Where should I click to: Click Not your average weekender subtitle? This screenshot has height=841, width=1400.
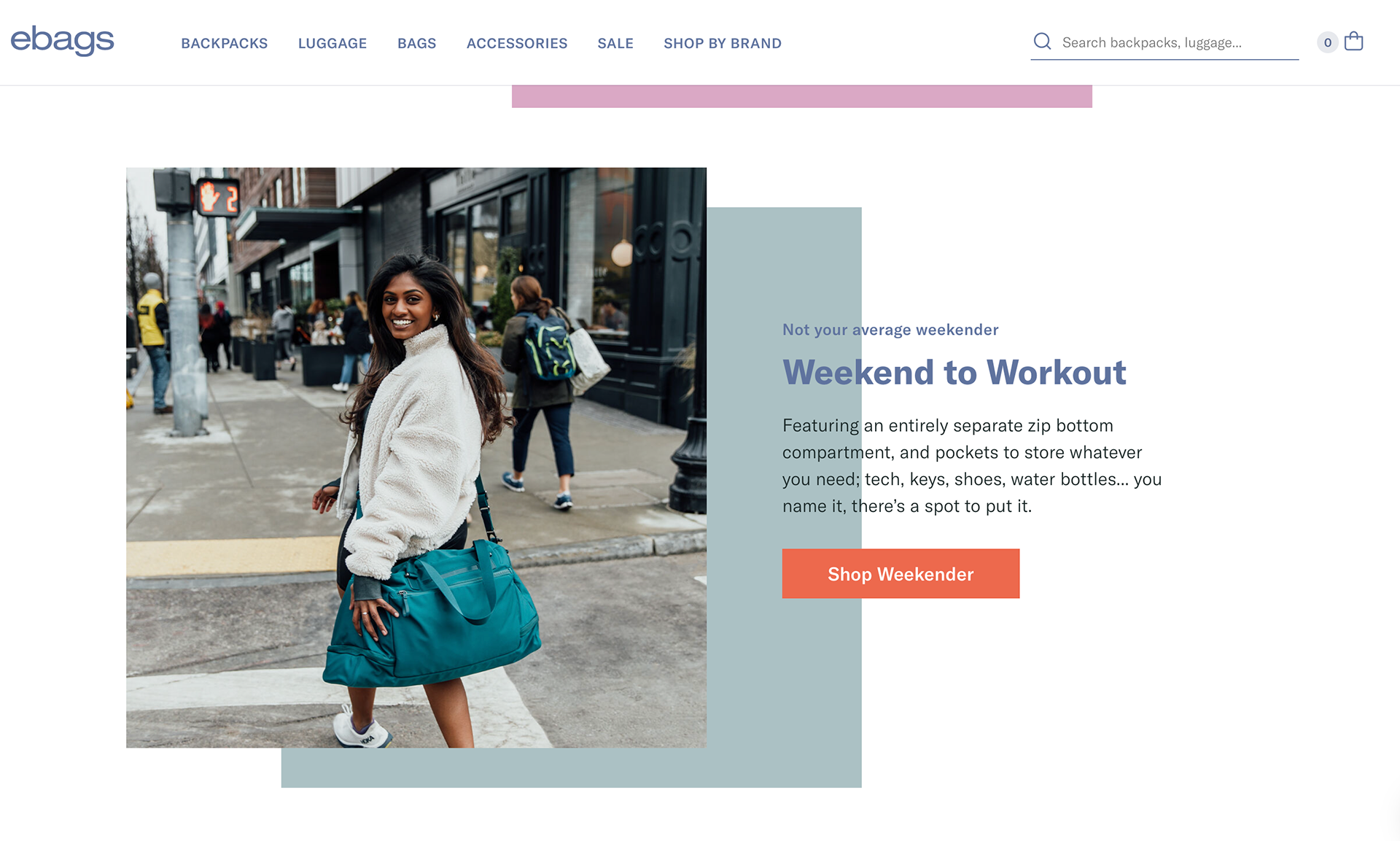[890, 330]
